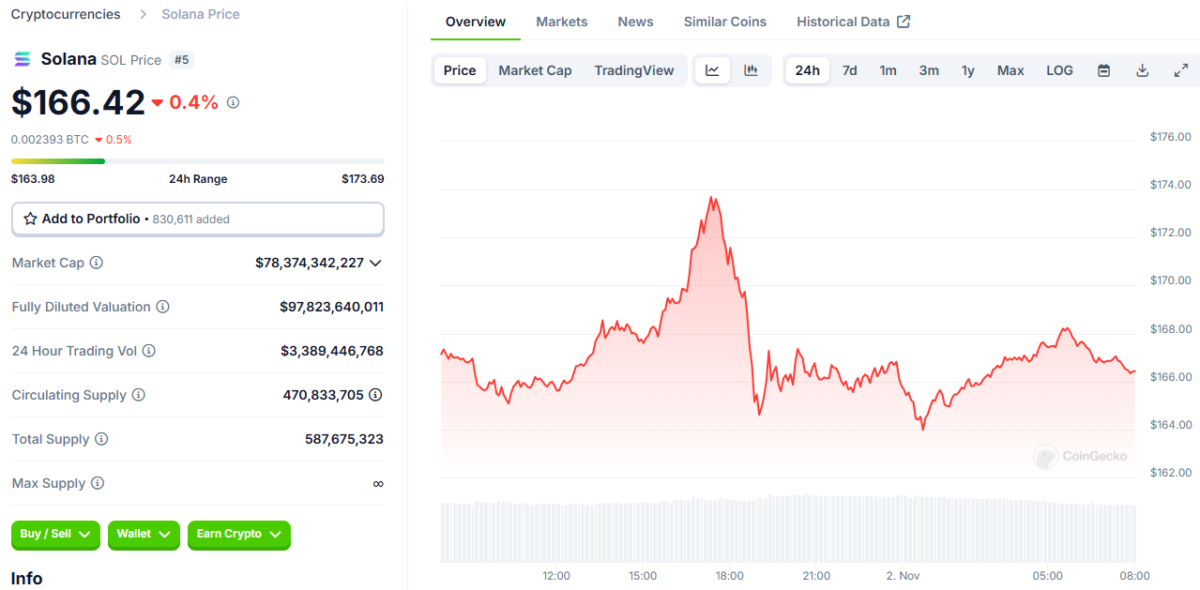
Task: Open the Historical Data tab
Action: (853, 21)
